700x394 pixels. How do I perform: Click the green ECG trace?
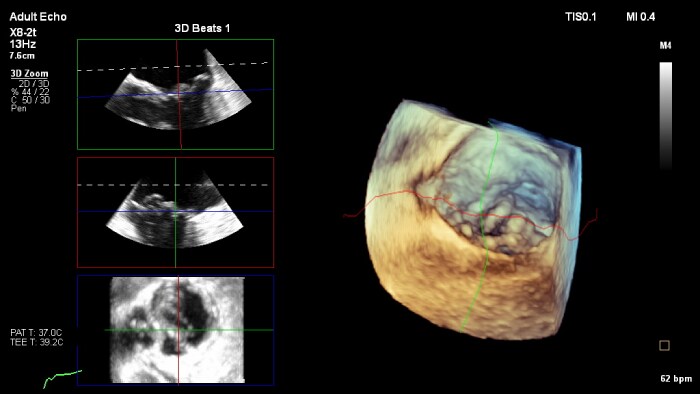point(62,378)
